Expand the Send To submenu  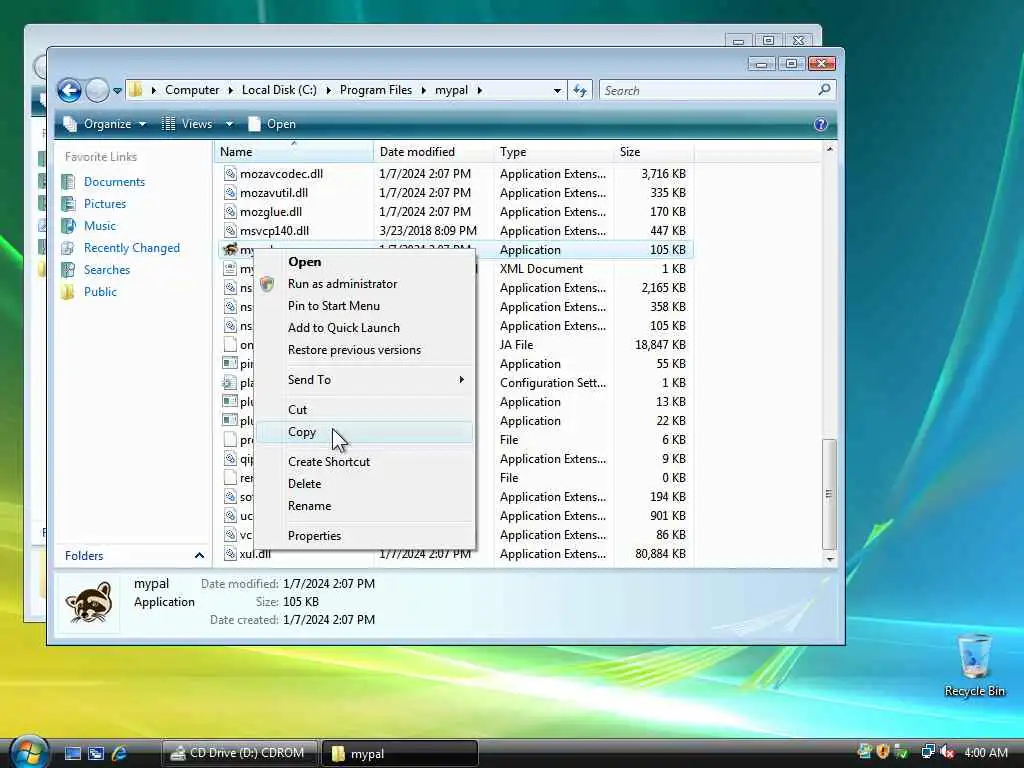[364, 380]
